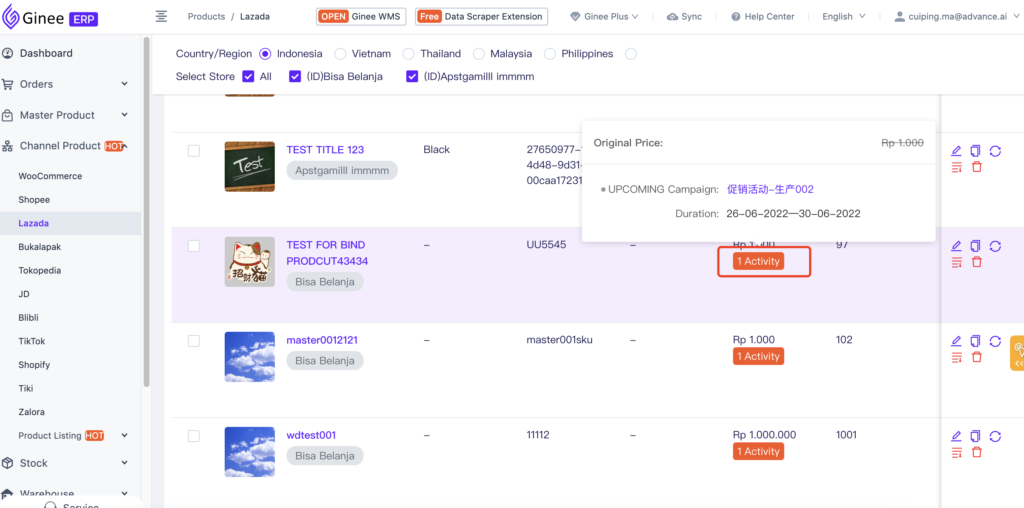Select the Vietnam country radio button

coord(340,54)
